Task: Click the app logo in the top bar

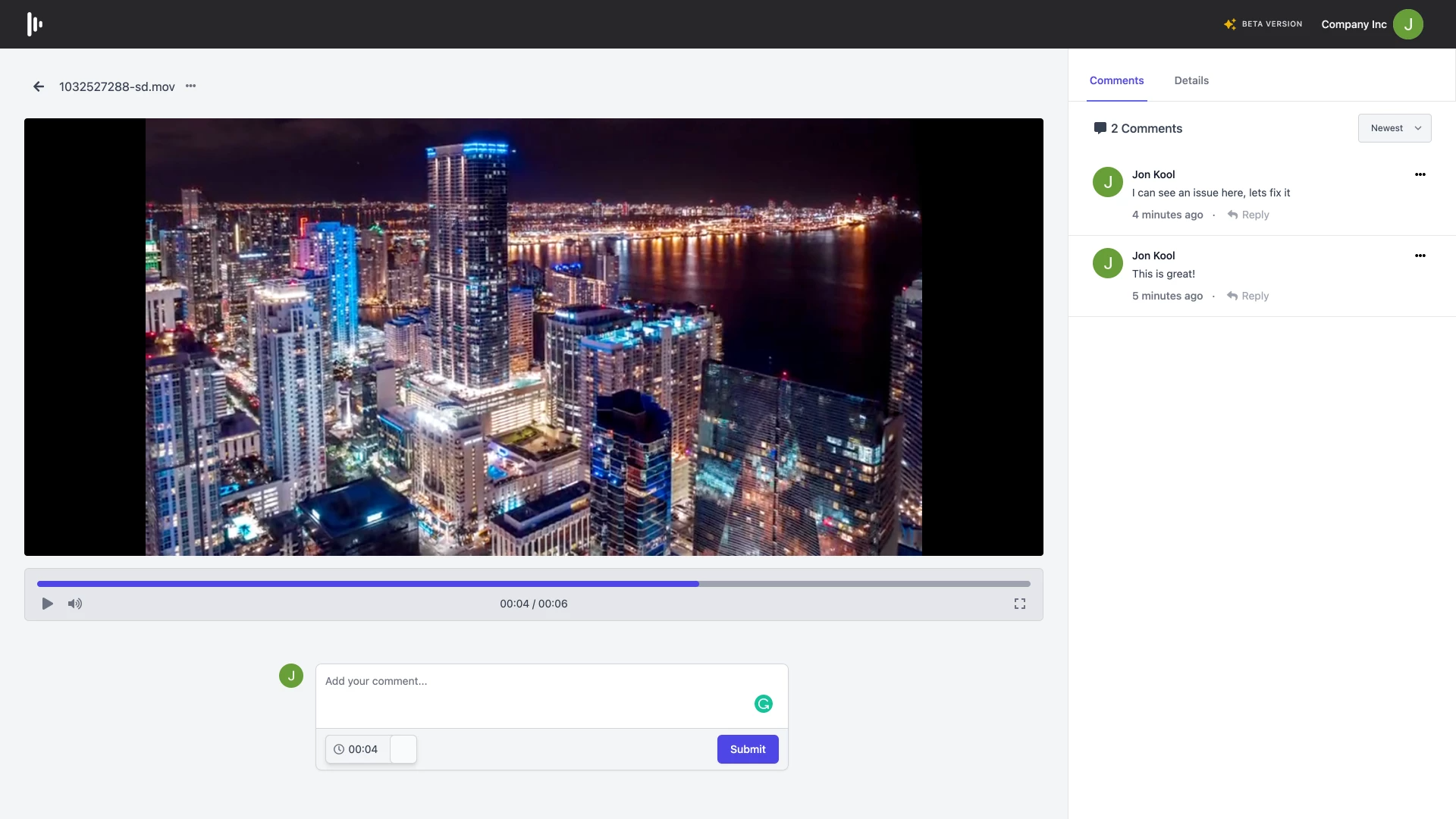Action: [35, 24]
